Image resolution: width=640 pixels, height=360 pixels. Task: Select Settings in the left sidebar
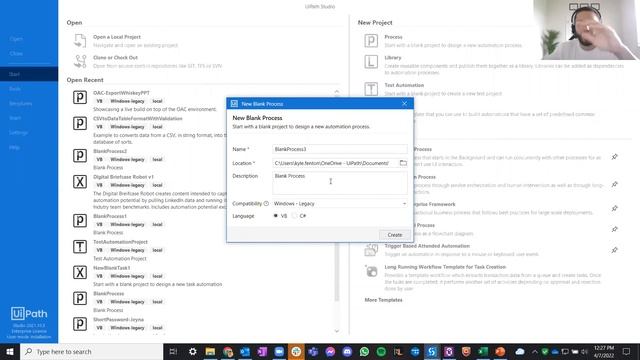tap(18, 133)
